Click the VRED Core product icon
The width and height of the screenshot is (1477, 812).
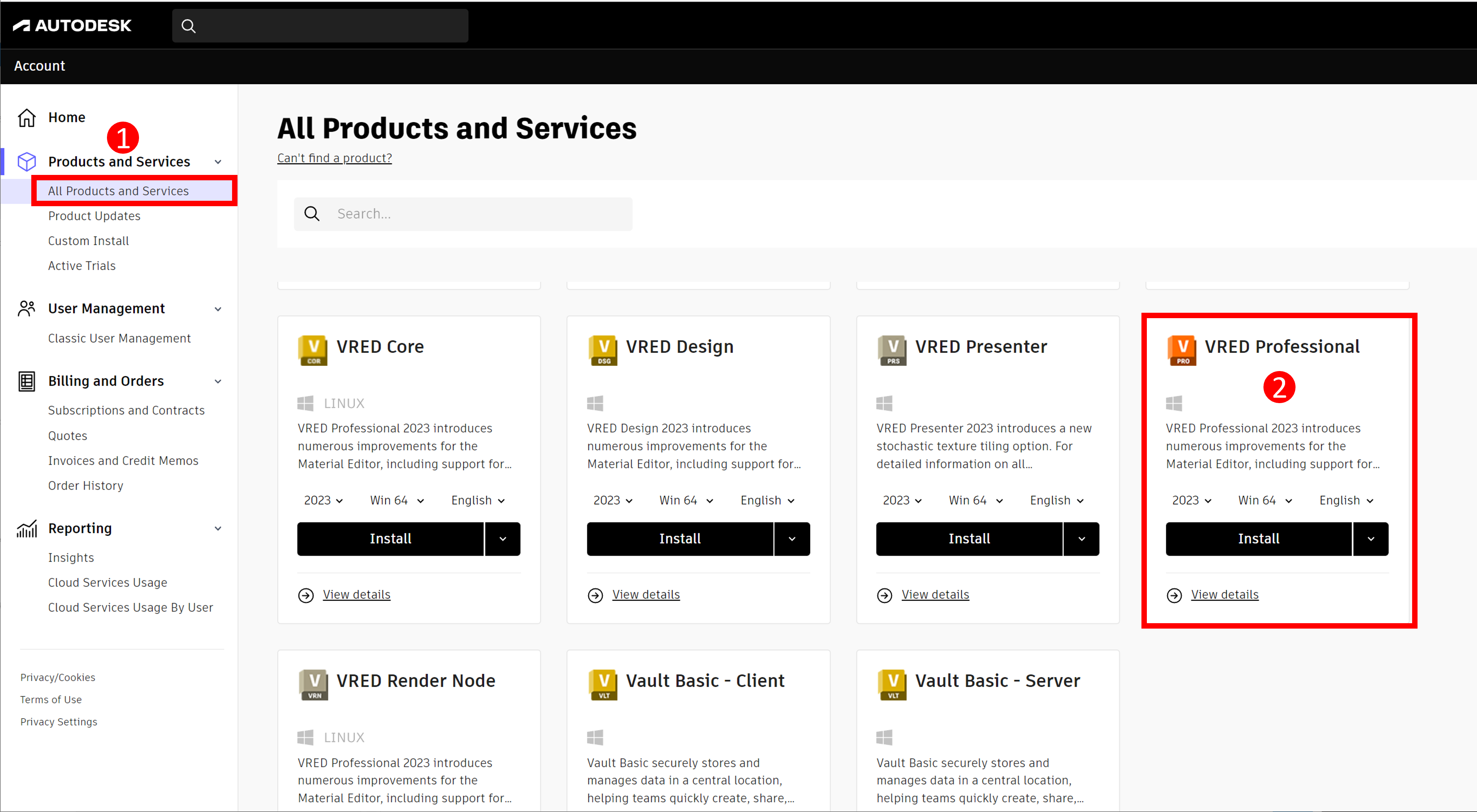[313, 350]
